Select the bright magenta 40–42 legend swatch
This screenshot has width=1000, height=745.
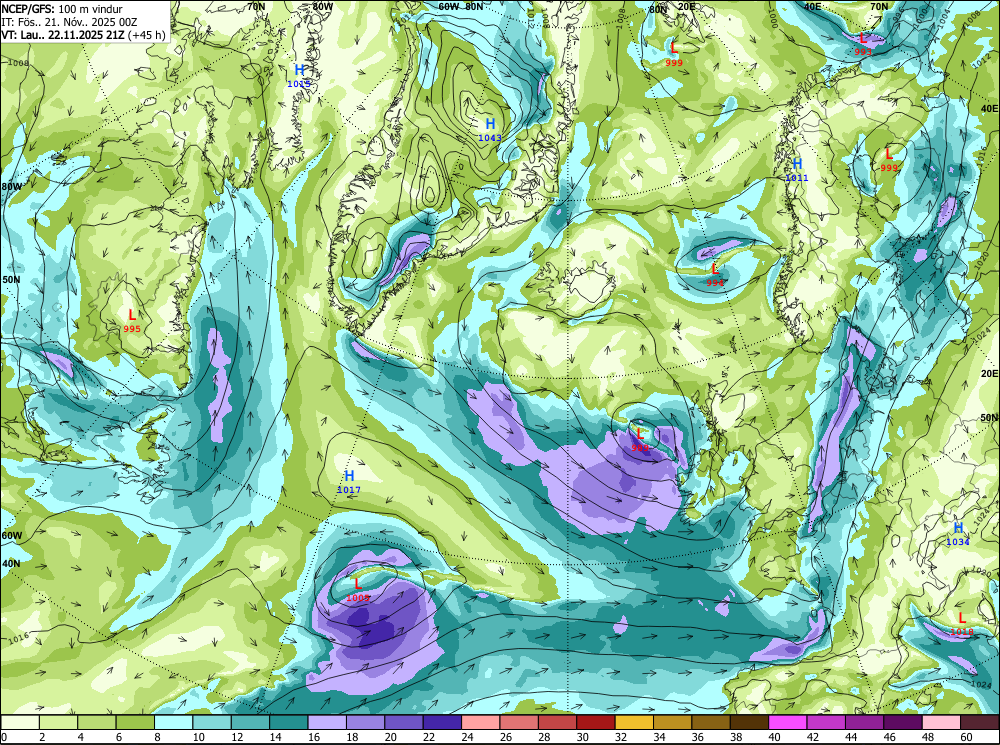tap(788, 722)
